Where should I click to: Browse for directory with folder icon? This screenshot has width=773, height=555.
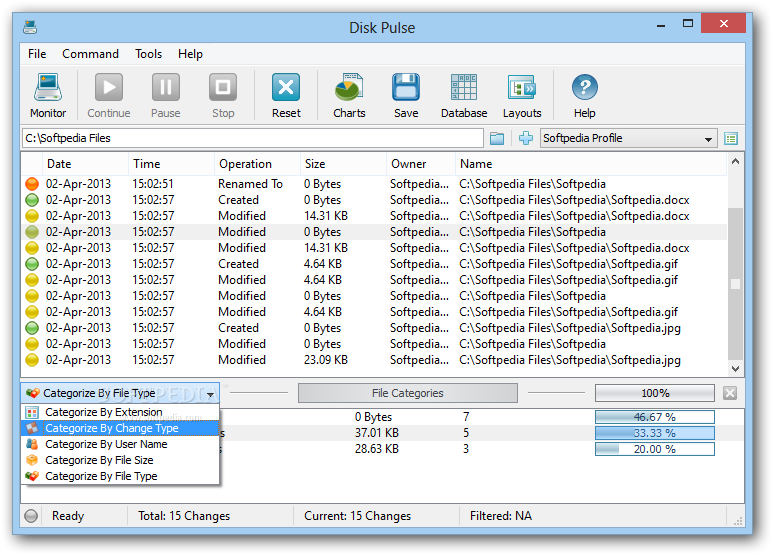click(497, 139)
